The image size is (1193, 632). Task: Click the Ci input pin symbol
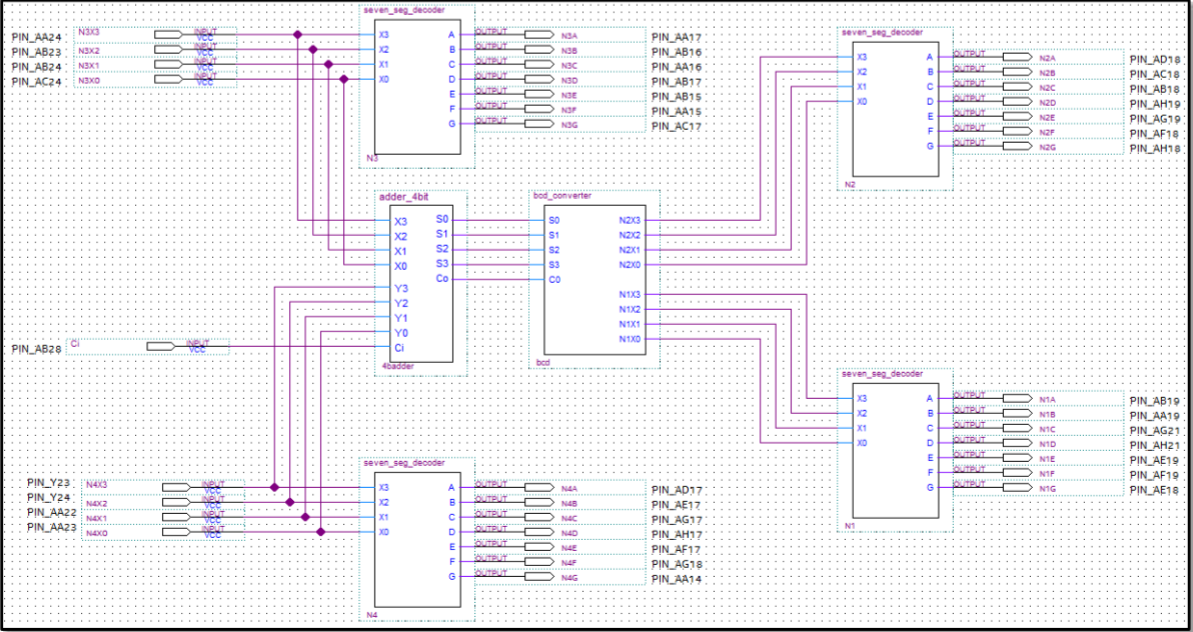click(161, 346)
